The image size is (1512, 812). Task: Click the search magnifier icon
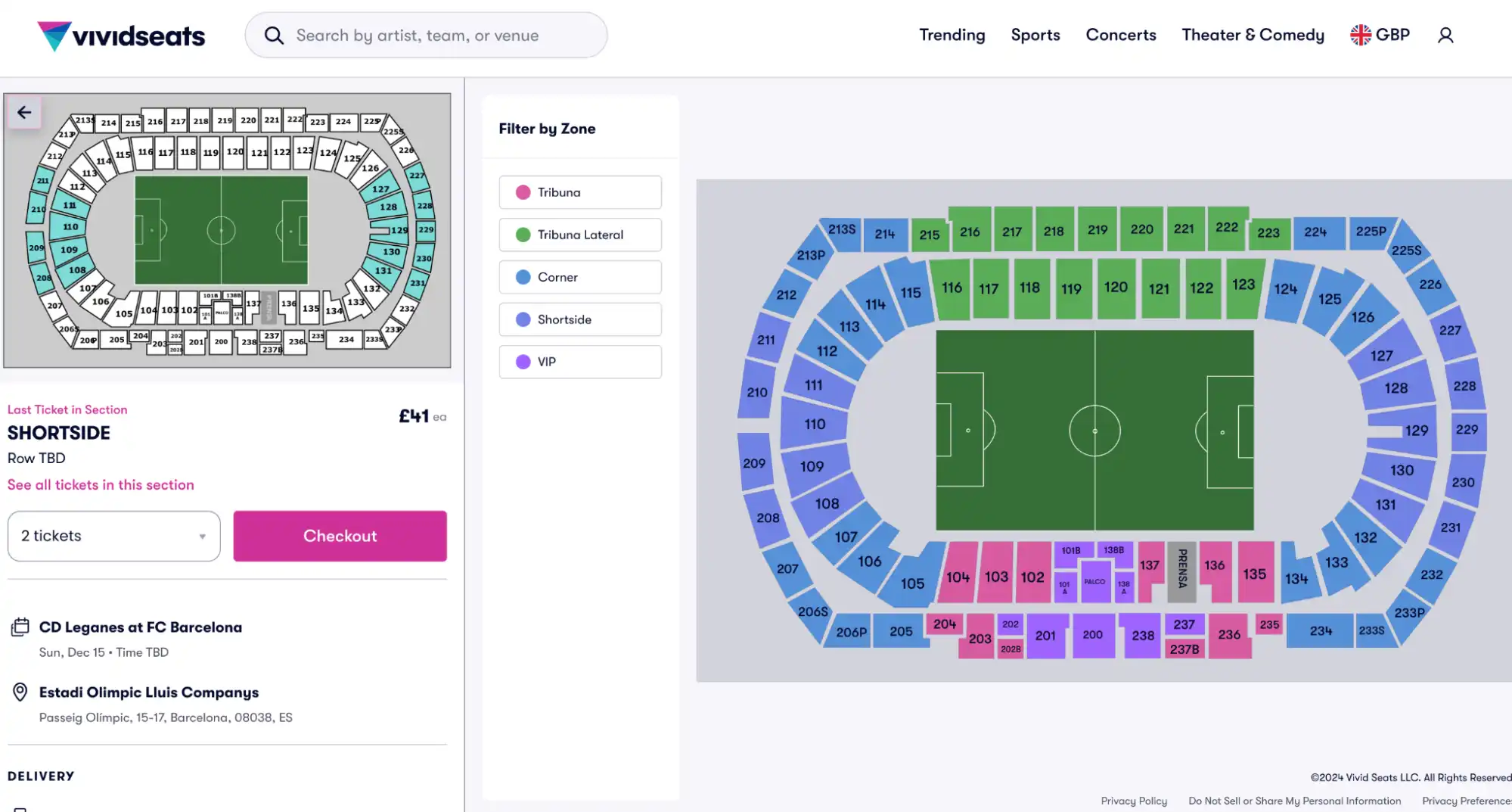pos(273,35)
